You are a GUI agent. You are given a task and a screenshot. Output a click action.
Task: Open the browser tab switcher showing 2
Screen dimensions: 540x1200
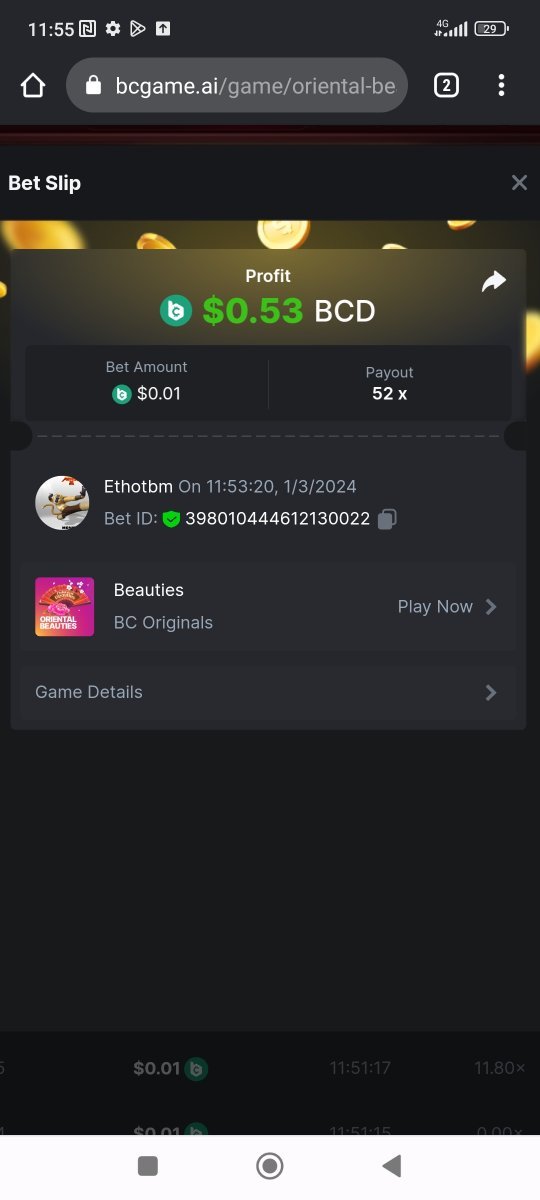(446, 86)
